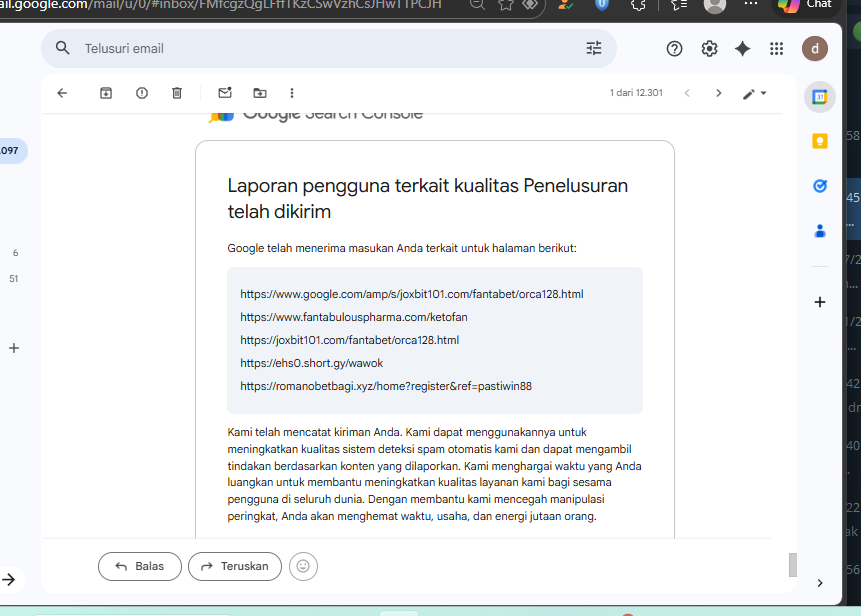Click the browser bookmark star icon
Image resolution: width=861 pixels, height=616 pixels.
(x=506, y=4)
